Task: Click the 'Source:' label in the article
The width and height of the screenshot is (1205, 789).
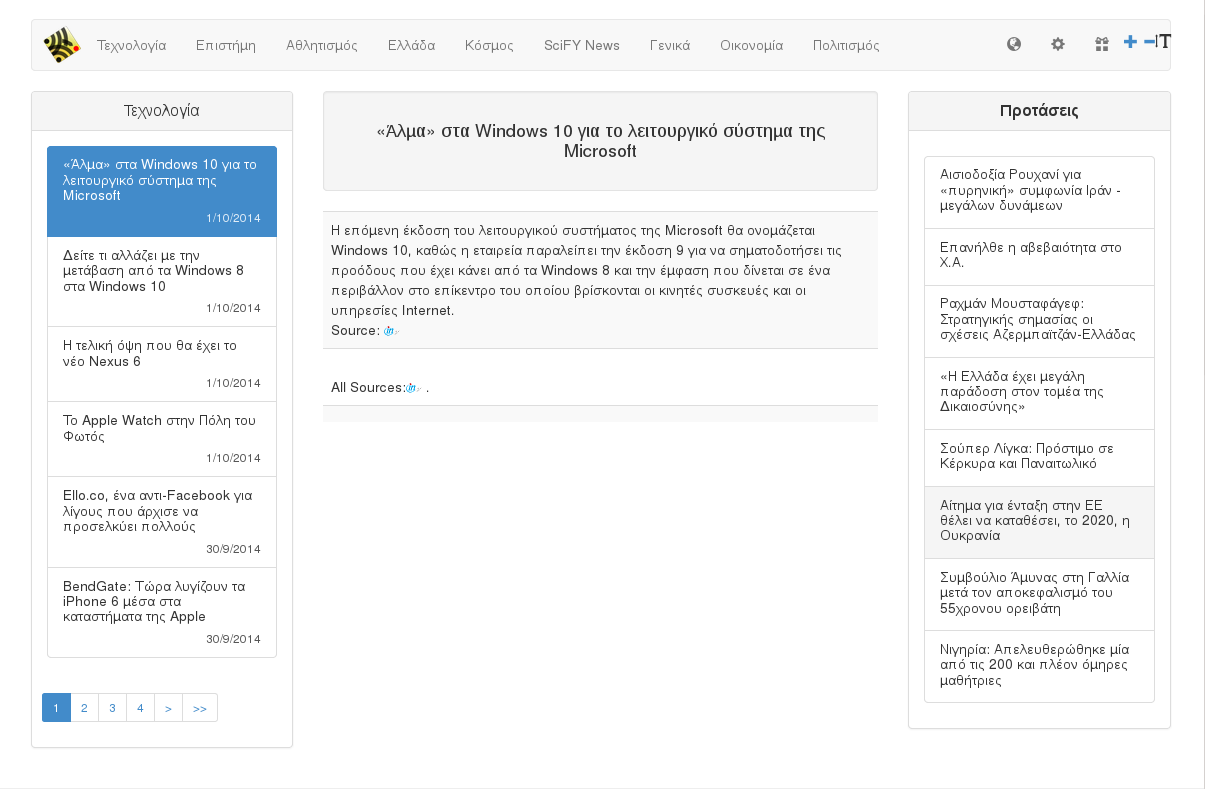Action: (x=355, y=331)
